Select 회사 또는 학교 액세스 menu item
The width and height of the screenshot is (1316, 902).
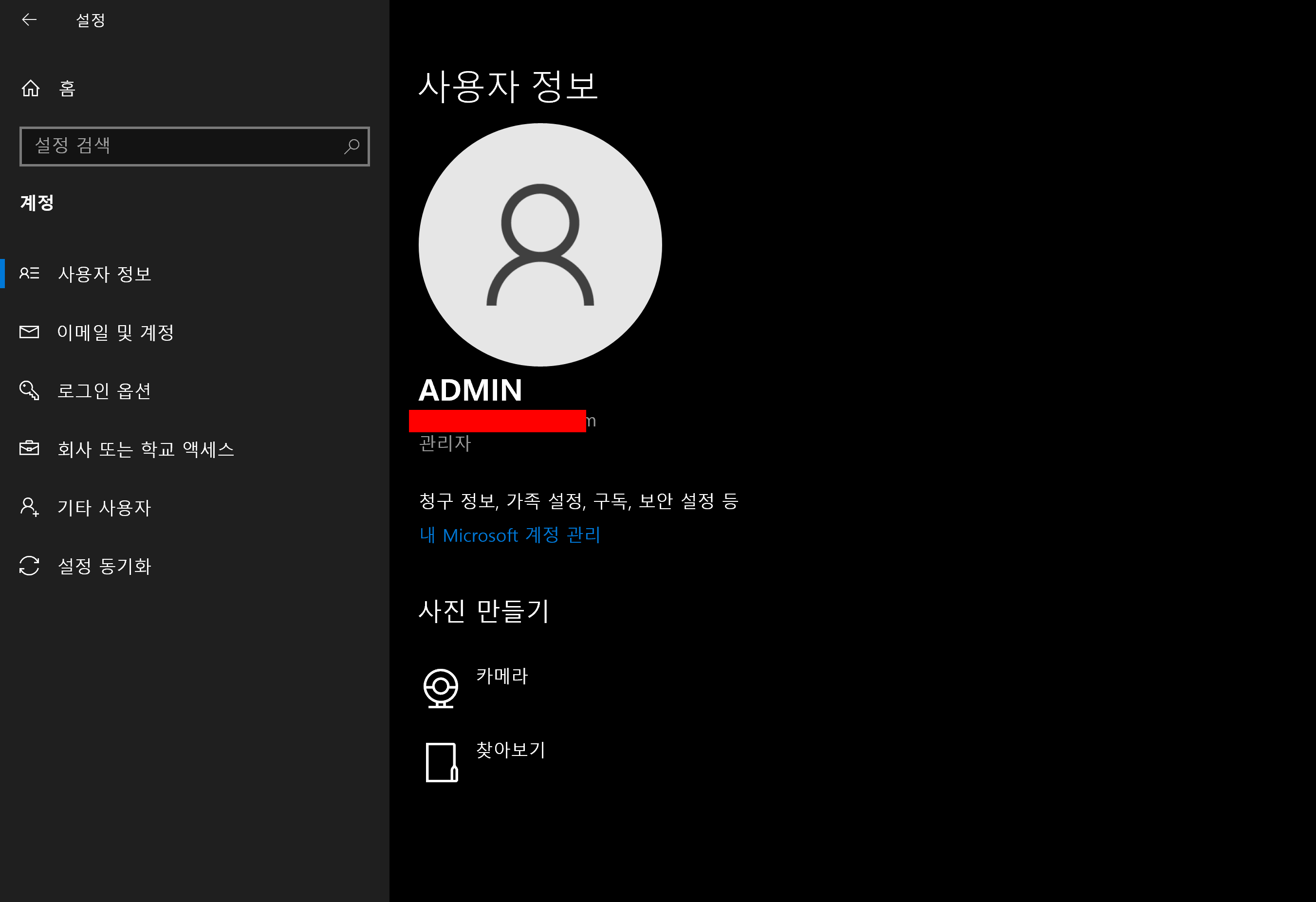pos(146,449)
